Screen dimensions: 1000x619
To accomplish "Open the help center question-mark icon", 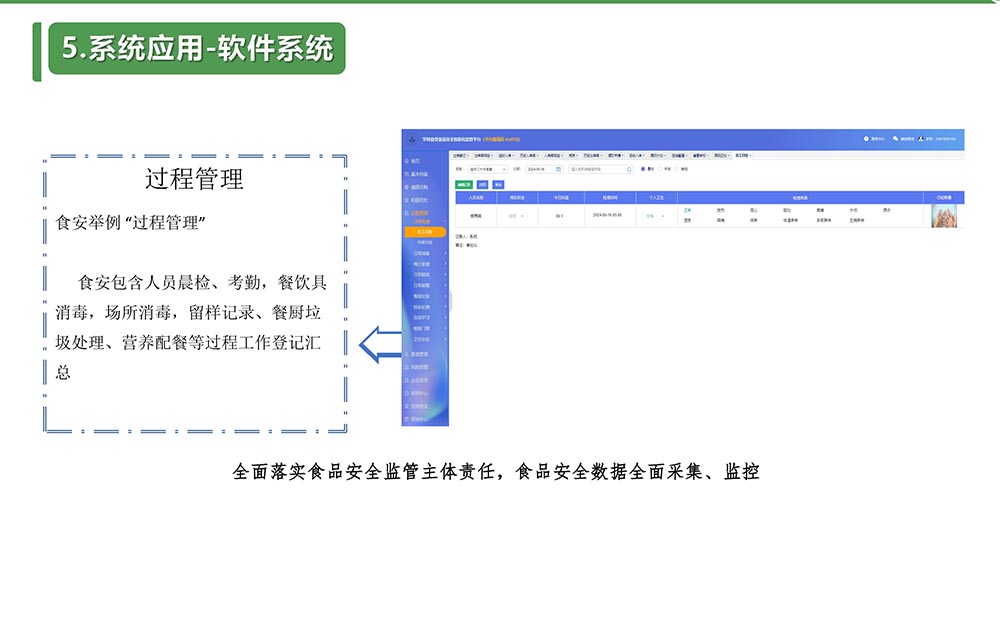I will pos(866,139).
